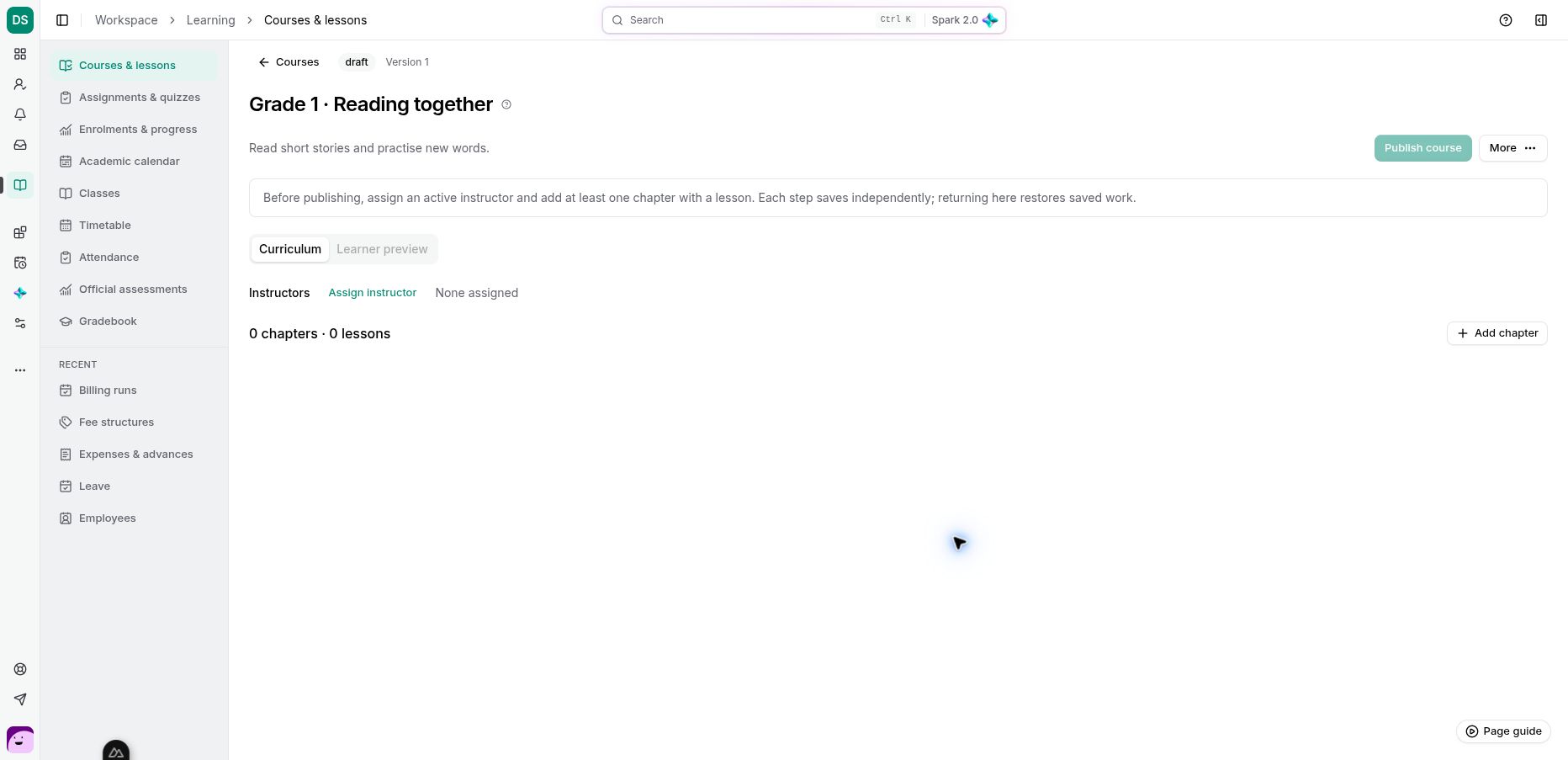This screenshot has width=1568, height=760.
Task: Click the Add chapter button
Action: coord(1497,333)
